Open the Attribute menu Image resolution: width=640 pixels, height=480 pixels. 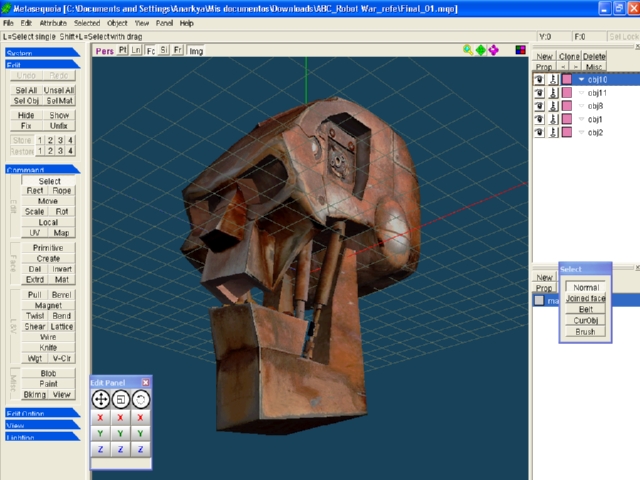coord(53,23)
